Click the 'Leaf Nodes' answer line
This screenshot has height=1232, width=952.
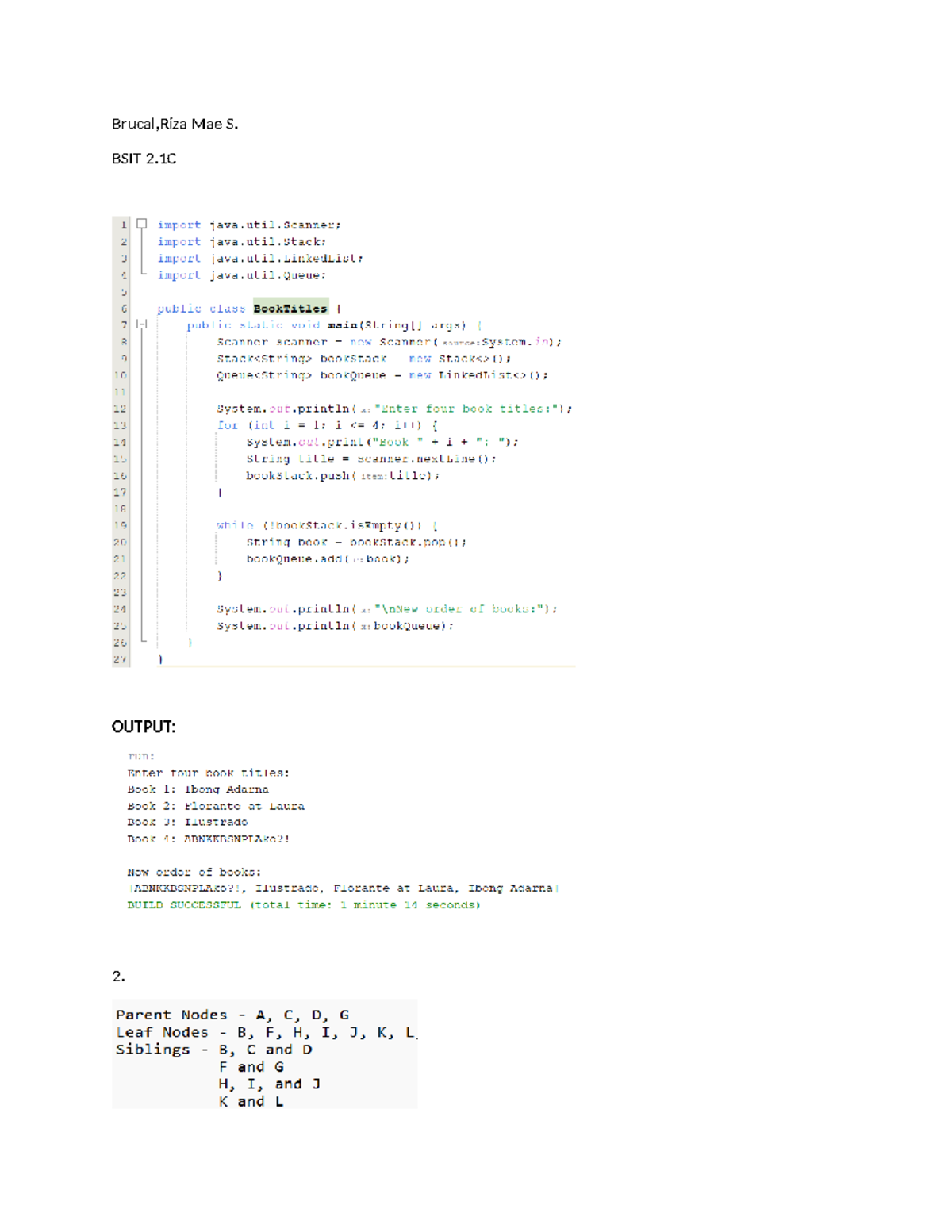[265, 1032]
